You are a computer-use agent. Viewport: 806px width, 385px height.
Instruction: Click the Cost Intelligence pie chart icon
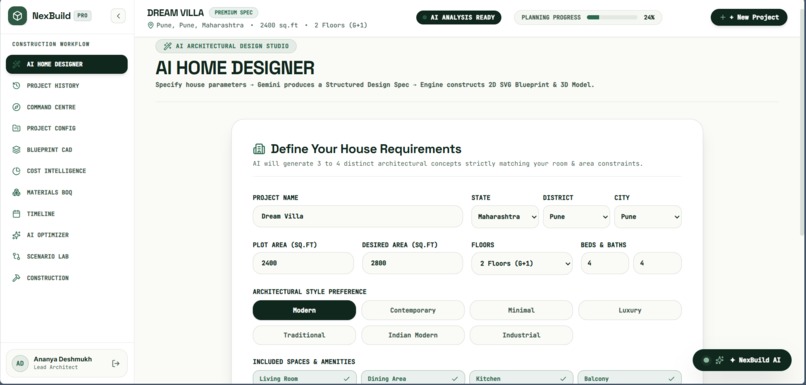(x=16, y=171)
